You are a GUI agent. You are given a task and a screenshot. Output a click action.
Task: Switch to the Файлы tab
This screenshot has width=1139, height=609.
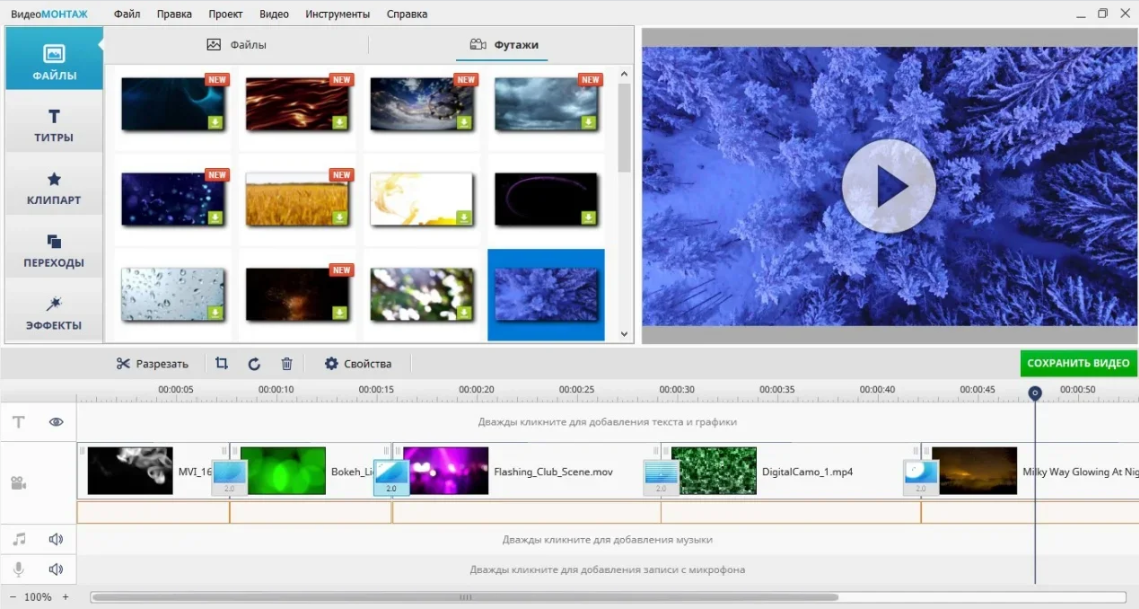[237, 45]
